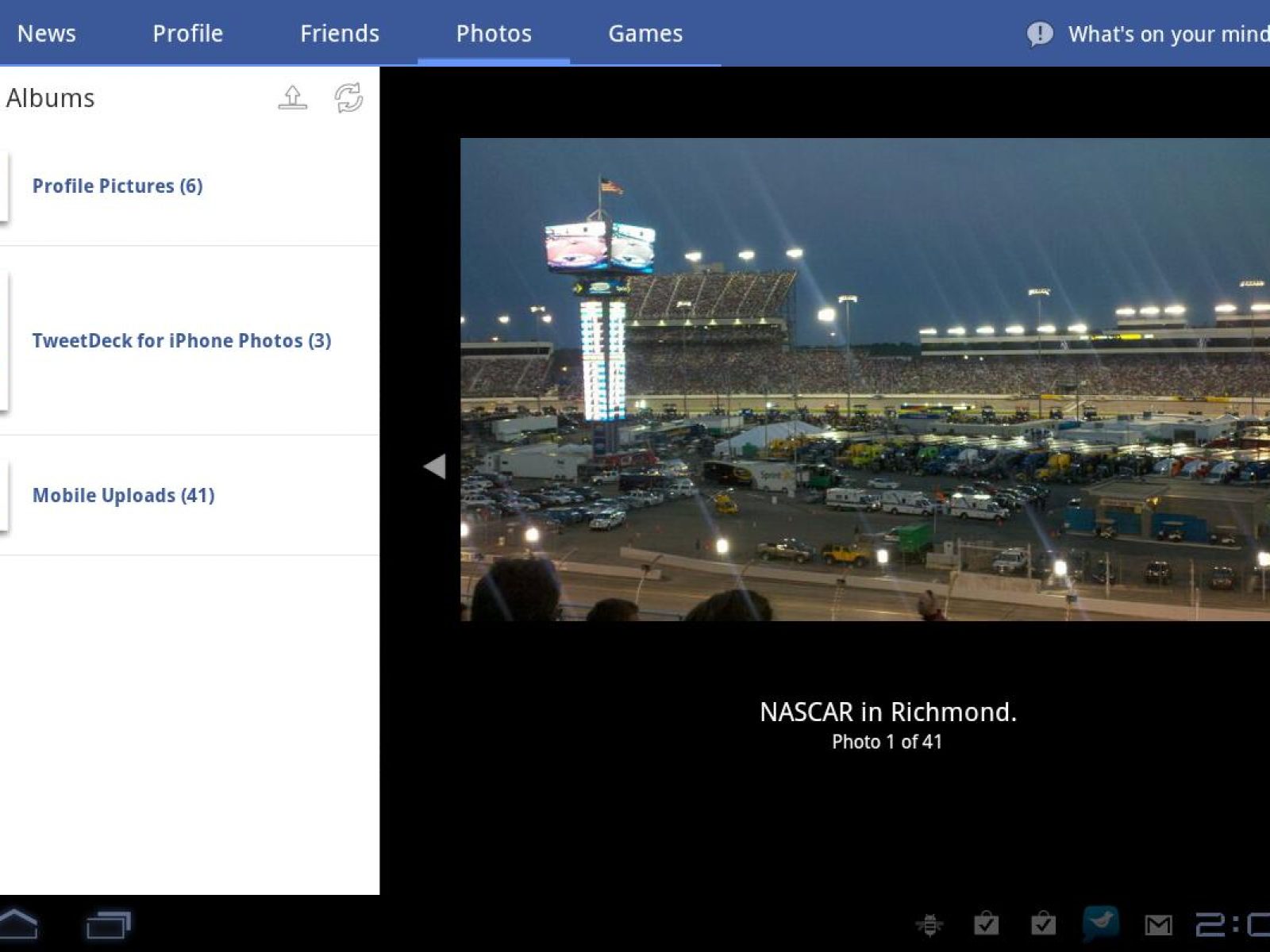The image size is (1270, 952).
Task: Go to previous photo with left arrow
Action: [434, 466]
